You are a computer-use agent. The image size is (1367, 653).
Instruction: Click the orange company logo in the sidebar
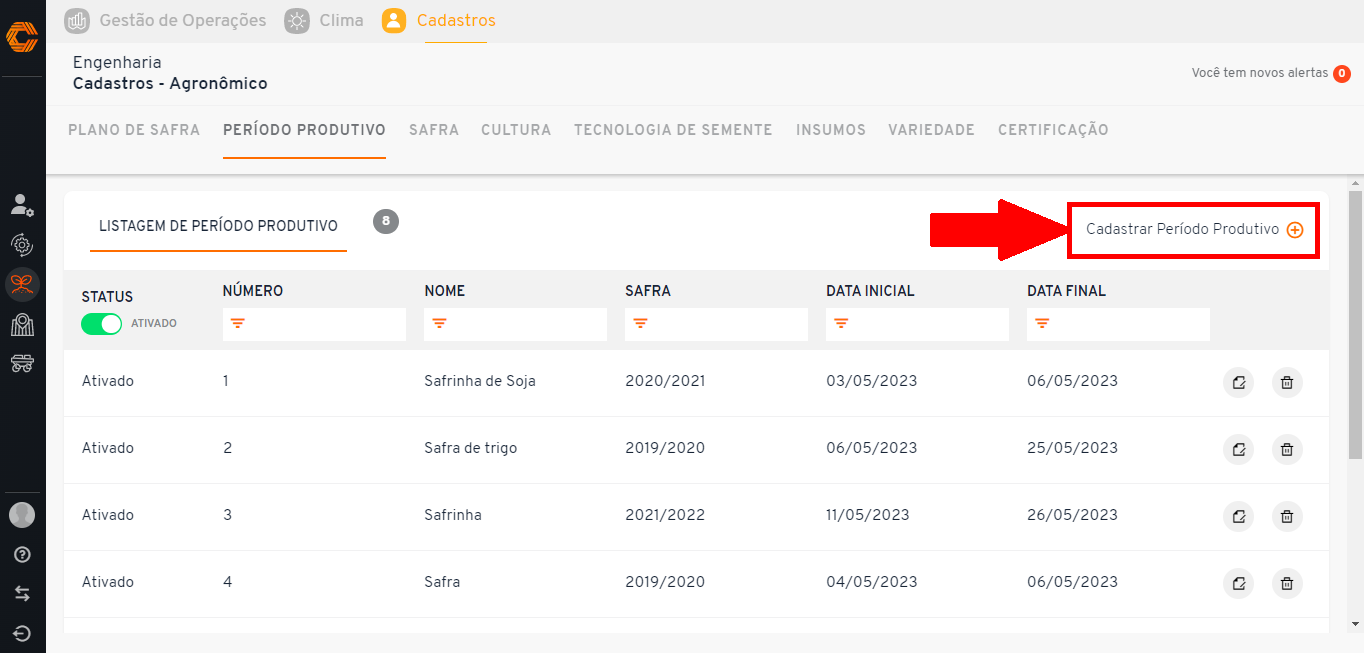pos(22,37)
